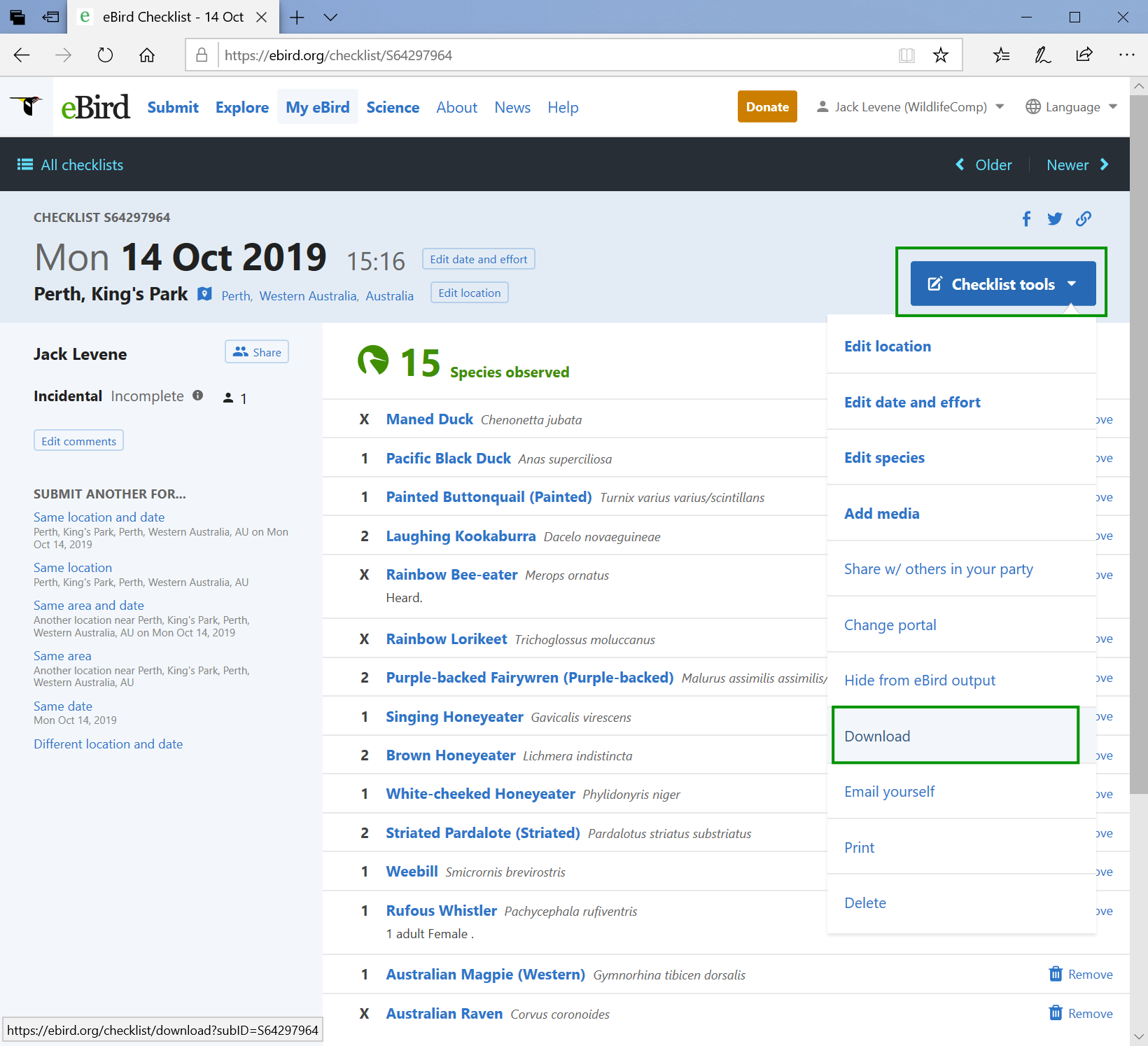Copy checklist link chain icon
Screen dimensions: 1148x1046
click(1084, 219)
